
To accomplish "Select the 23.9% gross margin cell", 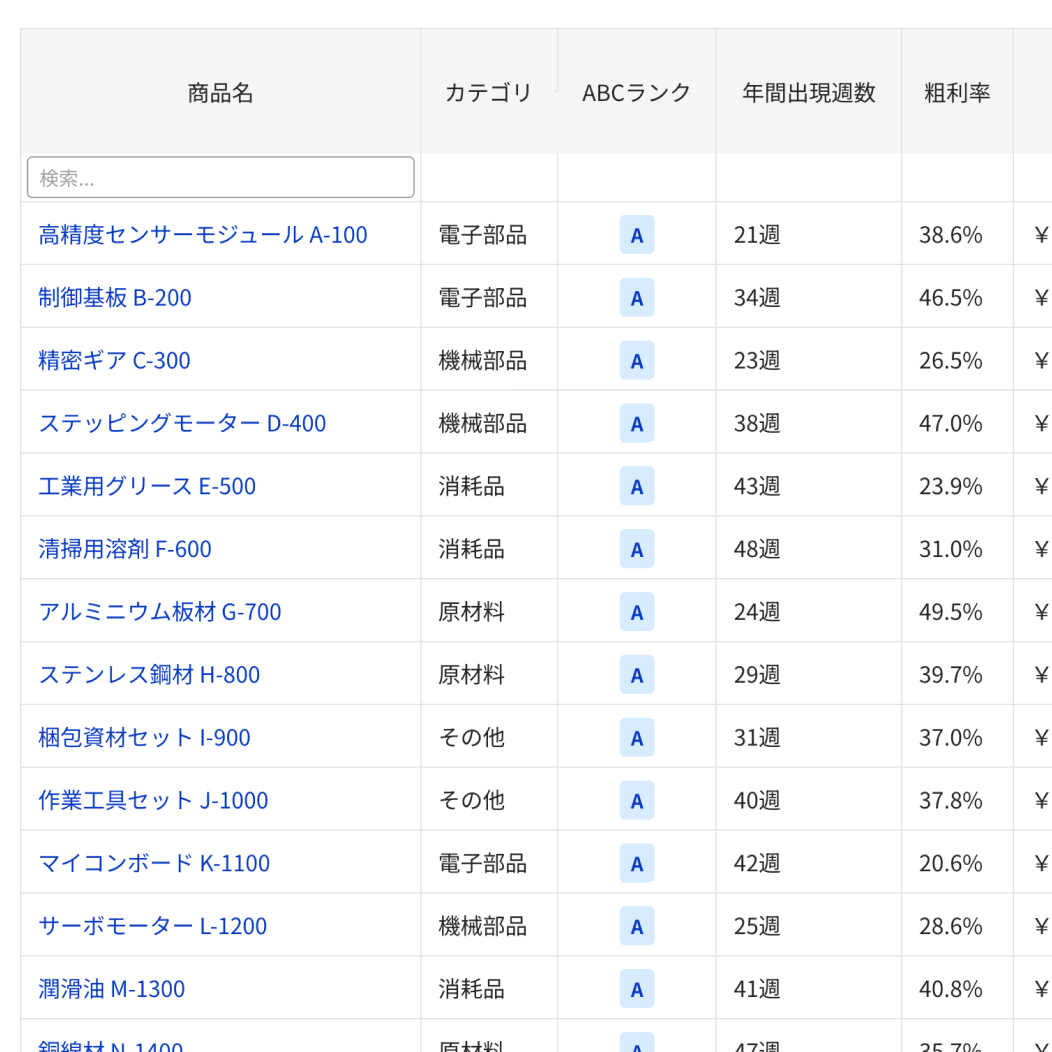I will 957,486.
